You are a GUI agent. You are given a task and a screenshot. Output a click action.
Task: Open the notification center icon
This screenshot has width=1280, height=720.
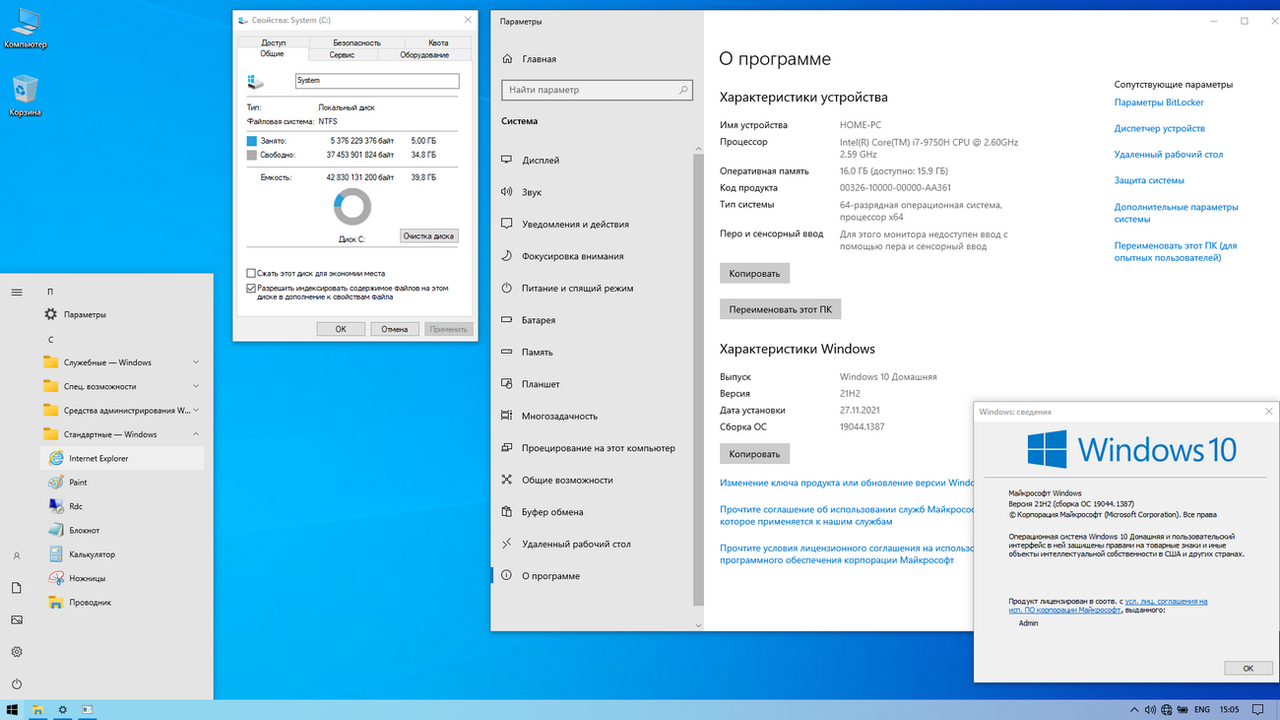[x=1259, y=710]
